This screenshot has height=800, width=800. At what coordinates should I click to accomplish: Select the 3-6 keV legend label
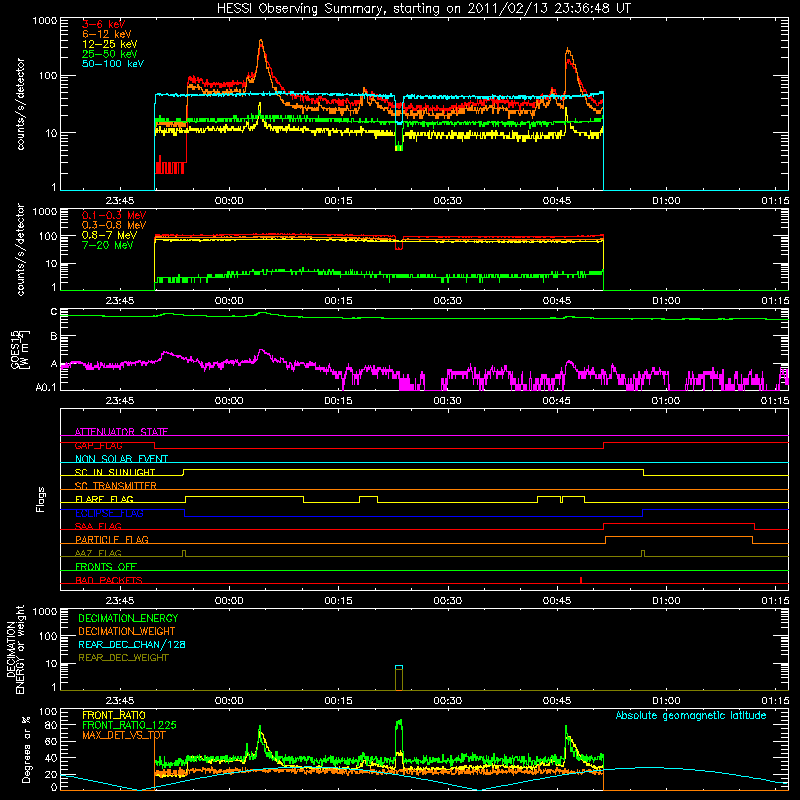pos(104,24)
